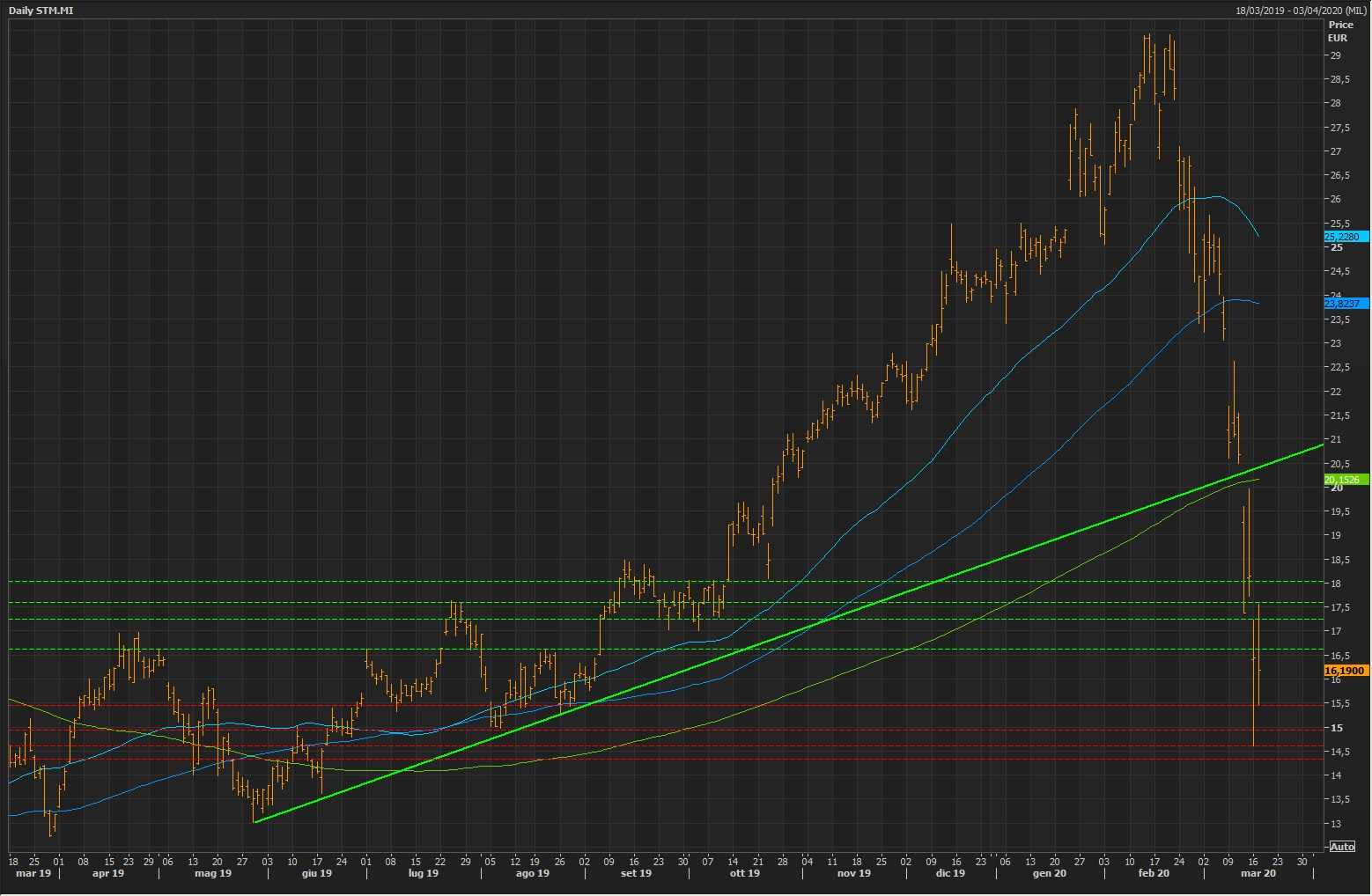The height and width of the screenshot is (896, 1372).
Task: Click the giu 19 month label
Action: tap(317, 873)
